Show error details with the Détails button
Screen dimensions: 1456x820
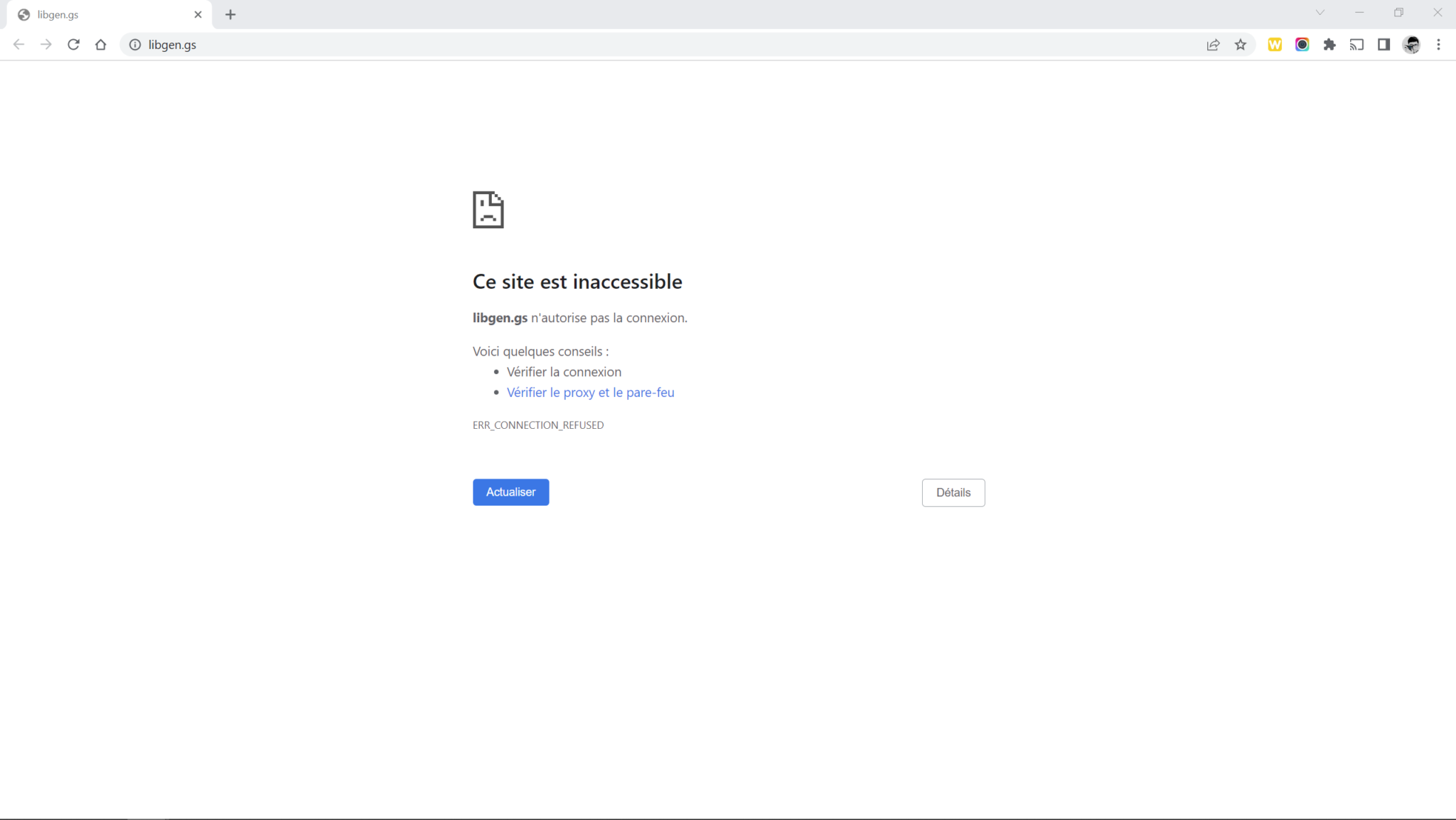[953, 492]
